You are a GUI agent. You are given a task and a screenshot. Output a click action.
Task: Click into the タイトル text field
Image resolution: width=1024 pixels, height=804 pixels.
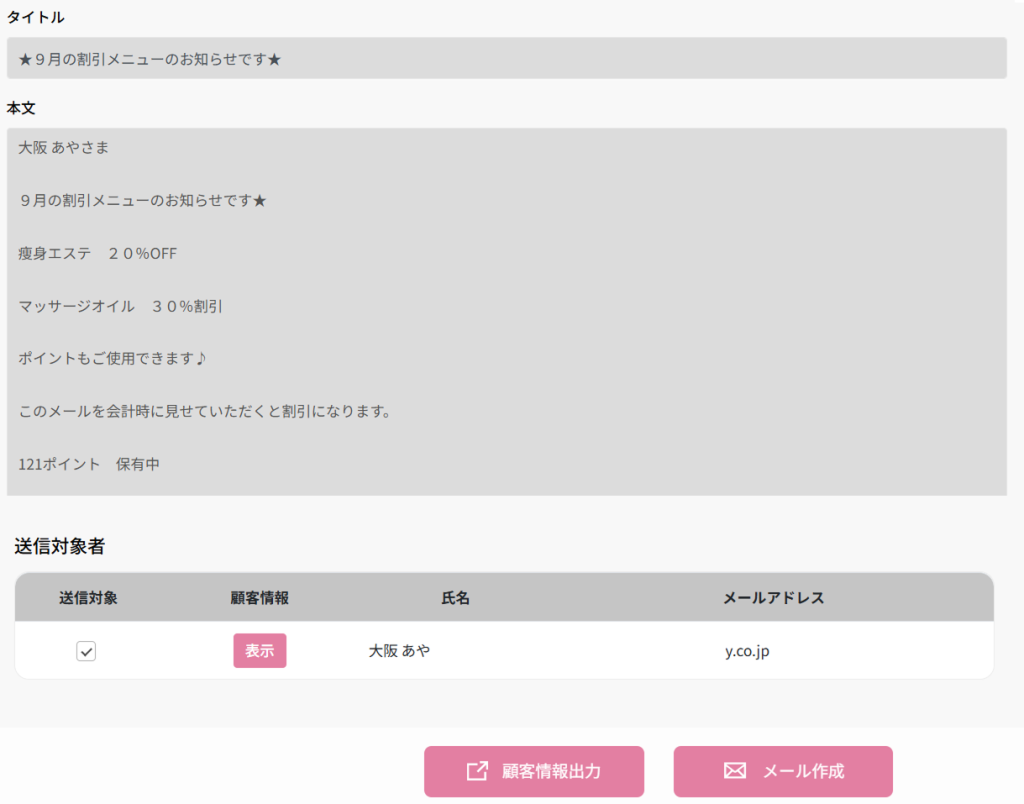(506, 59)
